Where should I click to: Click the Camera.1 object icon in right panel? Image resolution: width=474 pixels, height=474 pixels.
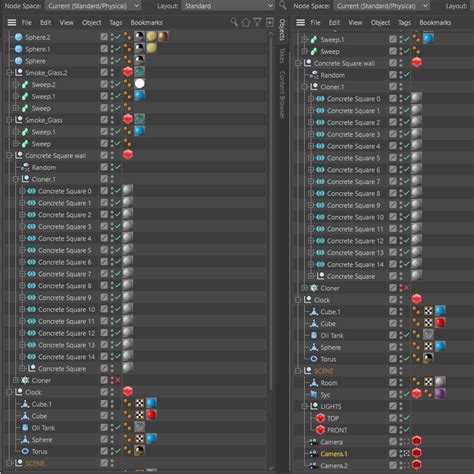pos(313,454)
